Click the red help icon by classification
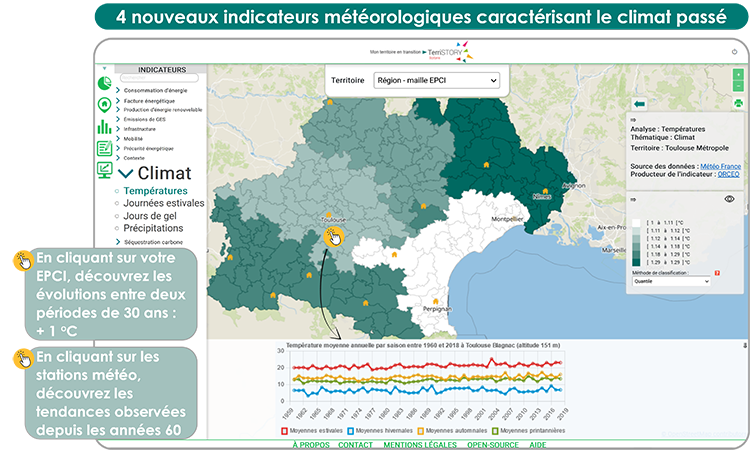This screenshot has height=450, width=750. pyautogui.click(x=718, y=272)
